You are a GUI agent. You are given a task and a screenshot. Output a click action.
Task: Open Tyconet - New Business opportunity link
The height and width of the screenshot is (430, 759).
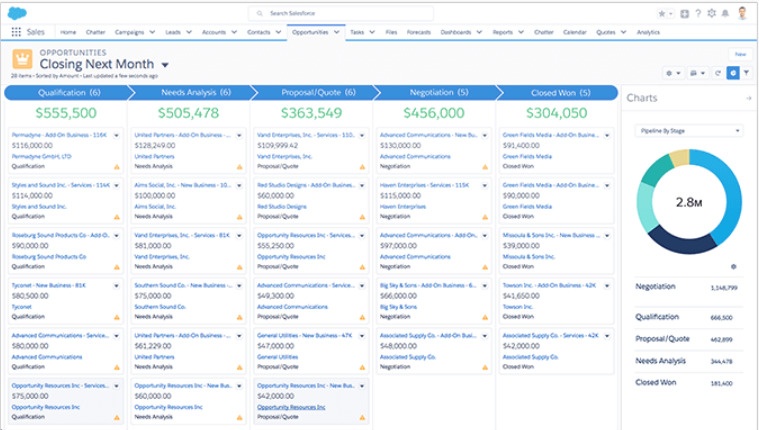[x=48, y=285]
